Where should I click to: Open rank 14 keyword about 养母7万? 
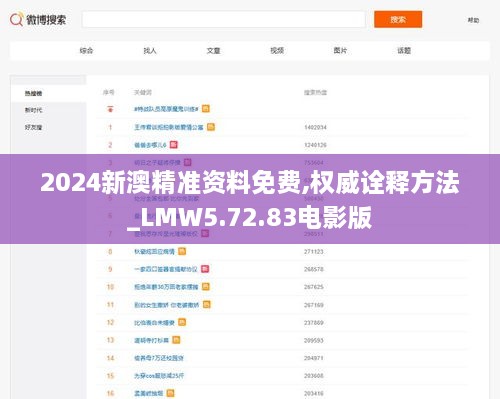(x=159, y=358)
